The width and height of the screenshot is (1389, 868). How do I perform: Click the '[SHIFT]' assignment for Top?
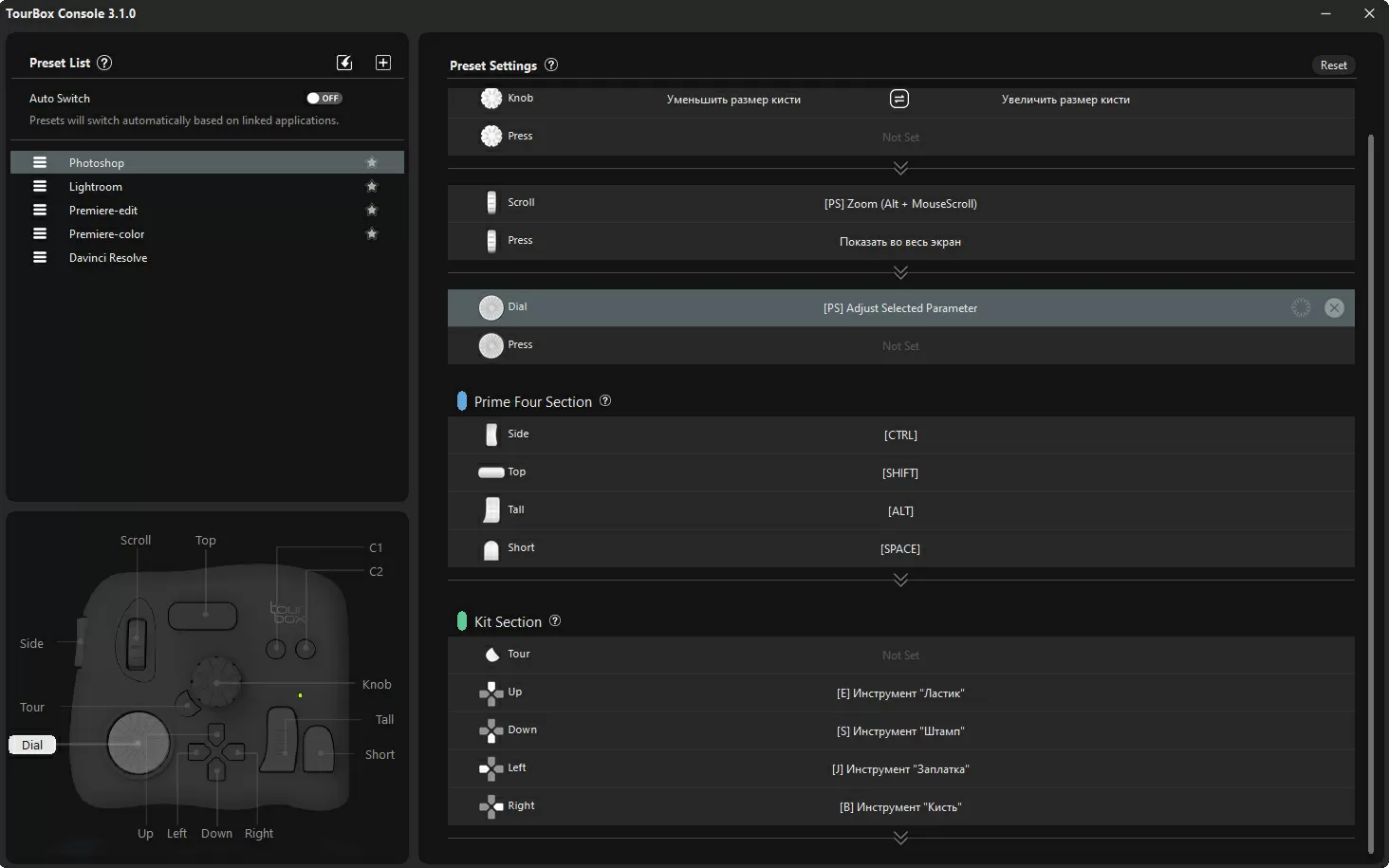(x=900, y=472)
